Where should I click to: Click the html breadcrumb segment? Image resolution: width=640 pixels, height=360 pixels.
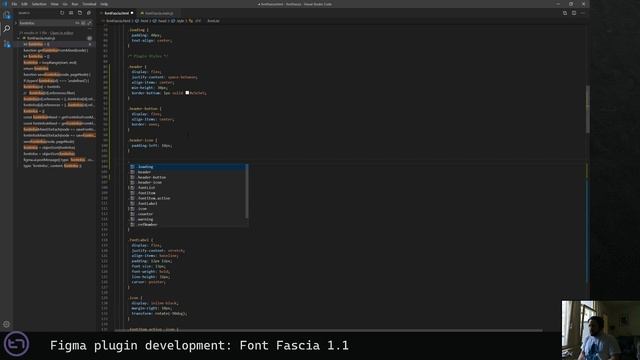point(142,21)
